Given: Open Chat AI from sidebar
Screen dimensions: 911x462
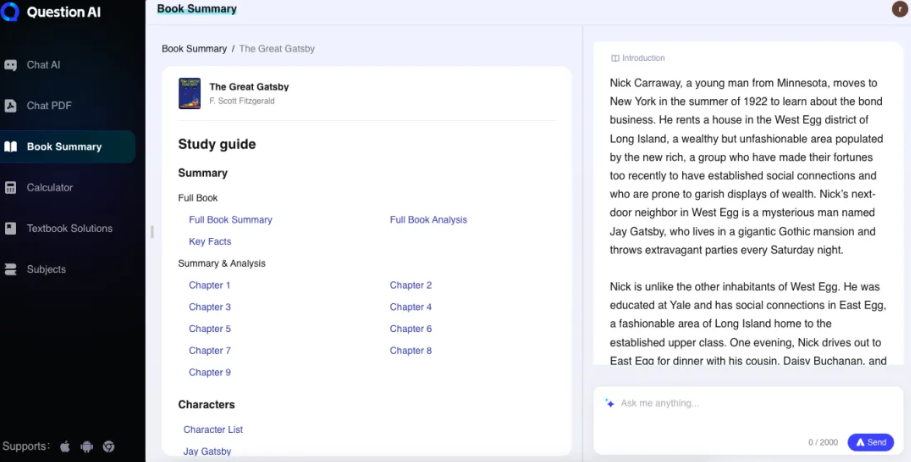Looking at the screenshot, I should click(x=43, y=65).
